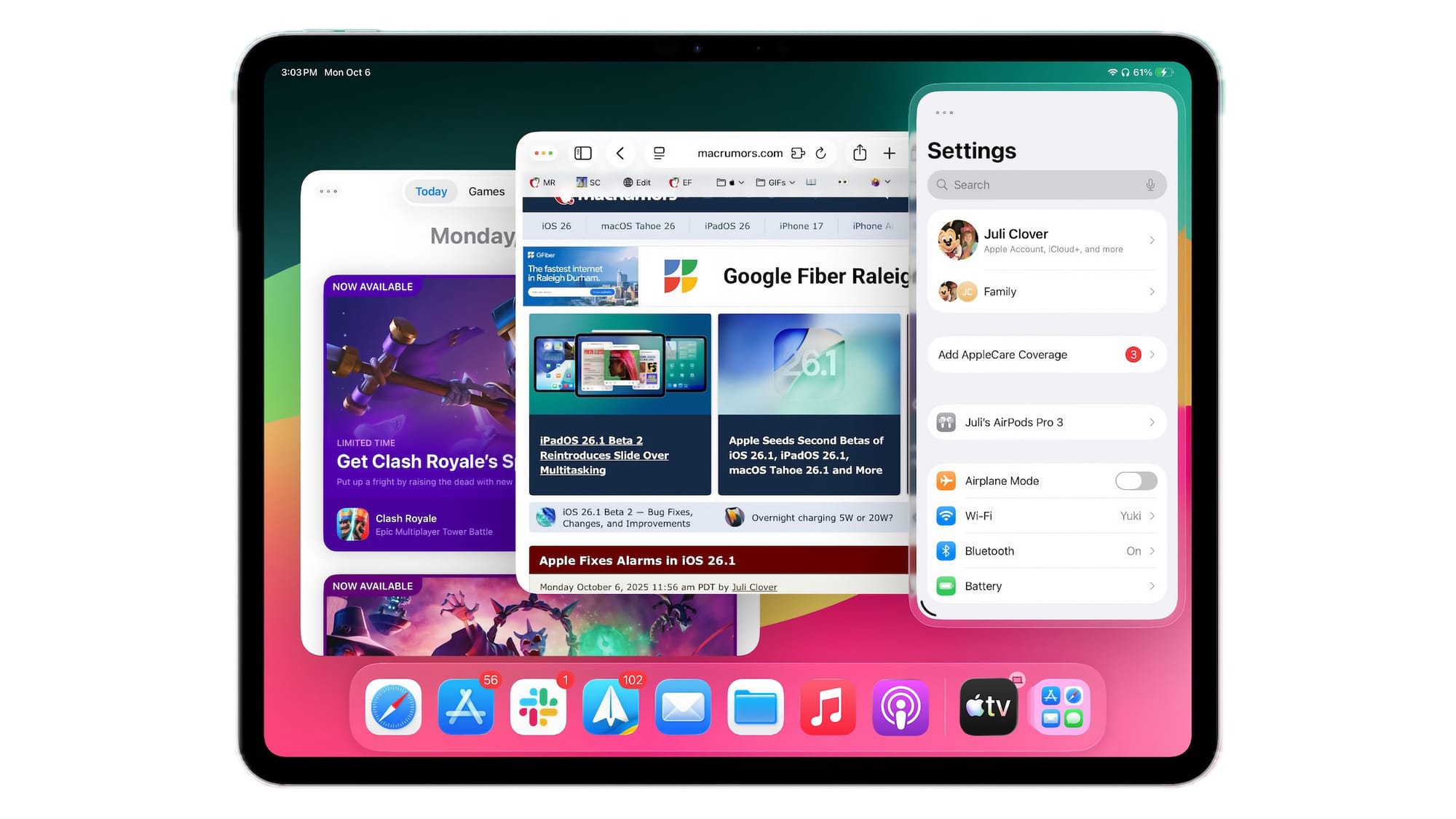Open the MR bookmark in the favorites bar

pyautogui.click(x=542, y=182)
